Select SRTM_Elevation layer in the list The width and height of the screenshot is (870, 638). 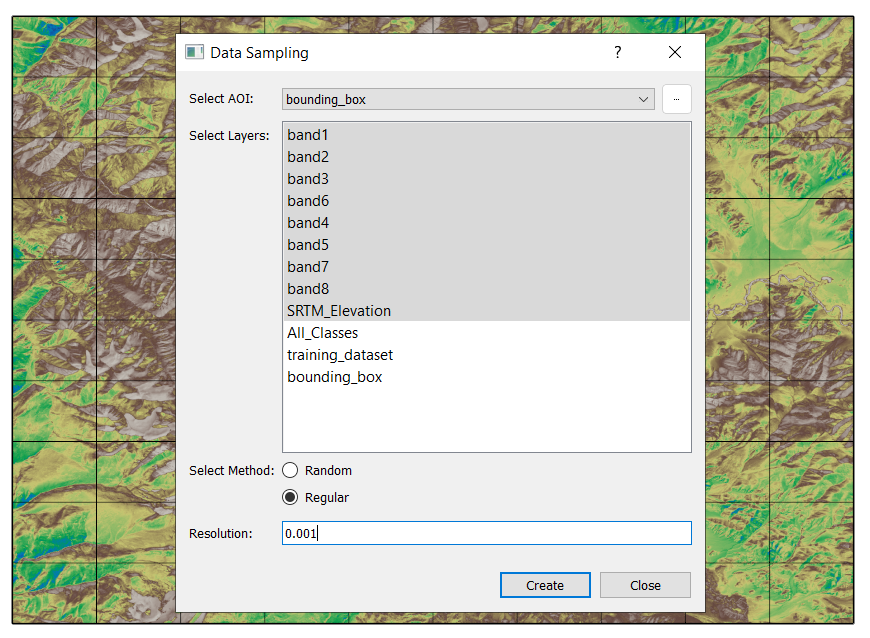coord(339,311)
